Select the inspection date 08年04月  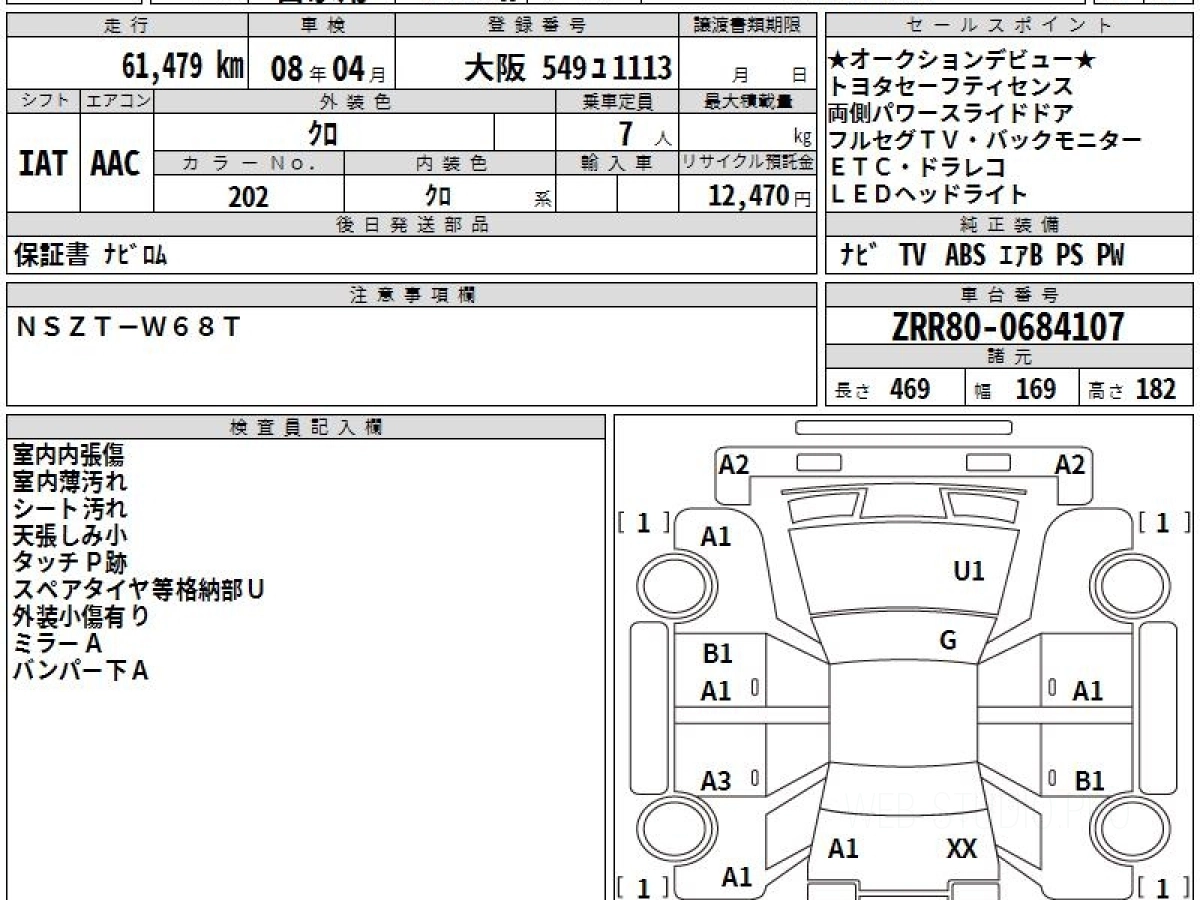tap(329, 68)
